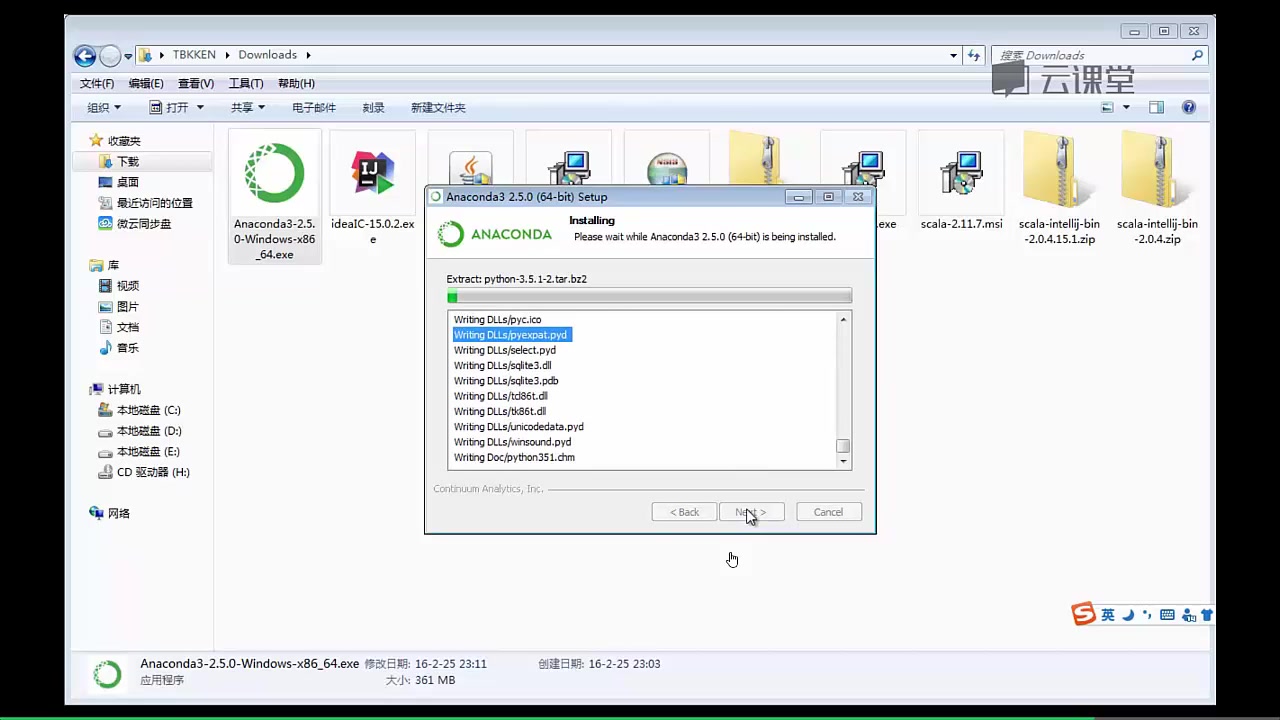Viewport: 1280px width, 720px height.
Task: Open the 图片 library
Action: [128, 307]
